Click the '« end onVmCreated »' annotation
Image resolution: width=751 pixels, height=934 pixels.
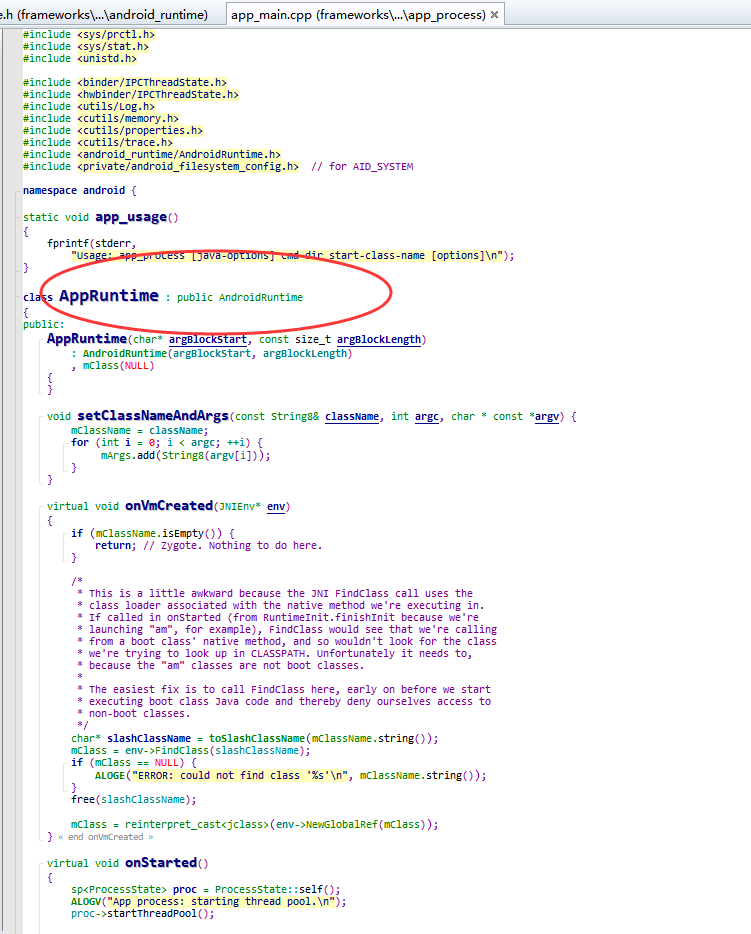pyautogui.click(x=105, y=837)
